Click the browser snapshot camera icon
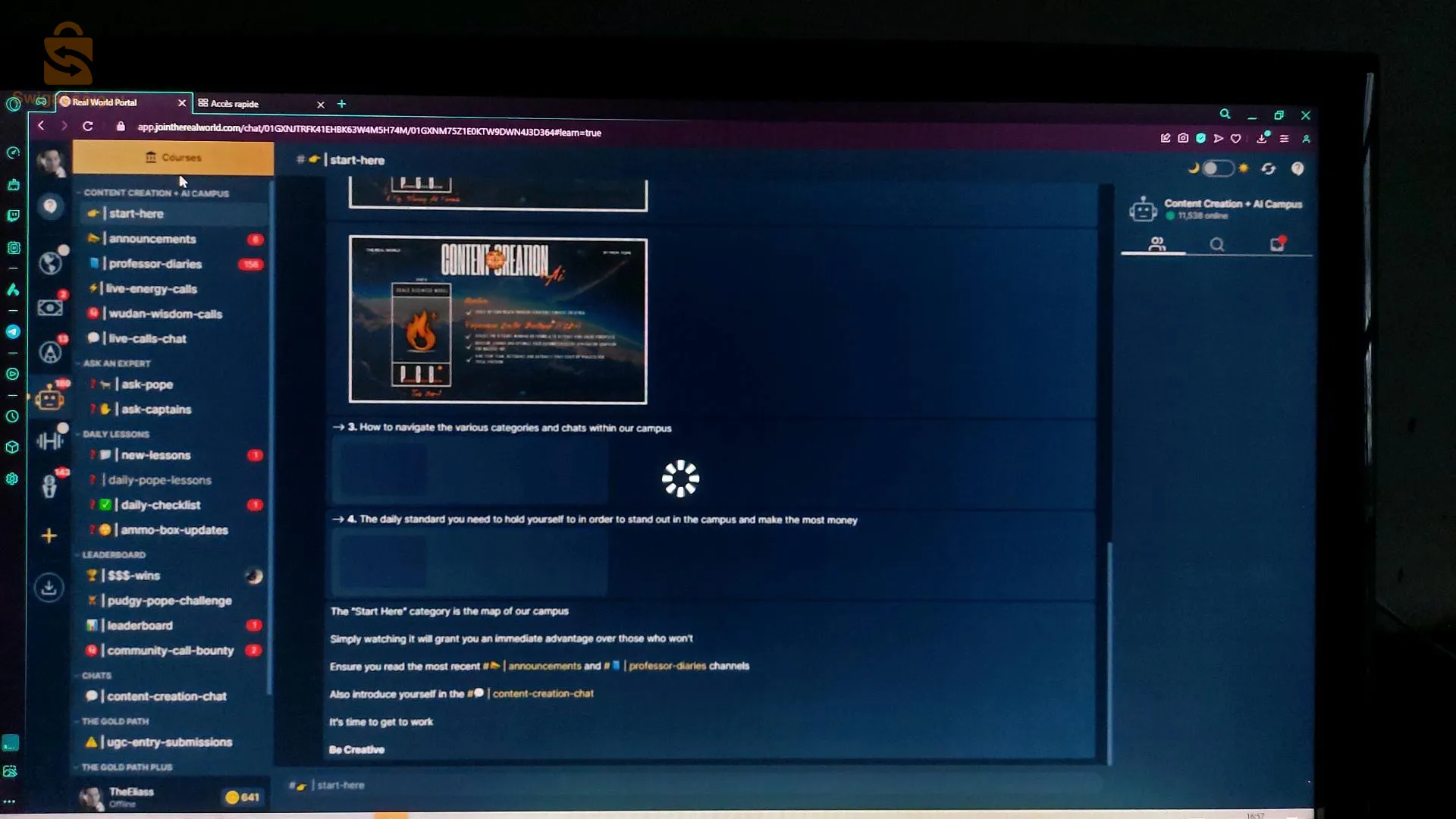 1183,138
